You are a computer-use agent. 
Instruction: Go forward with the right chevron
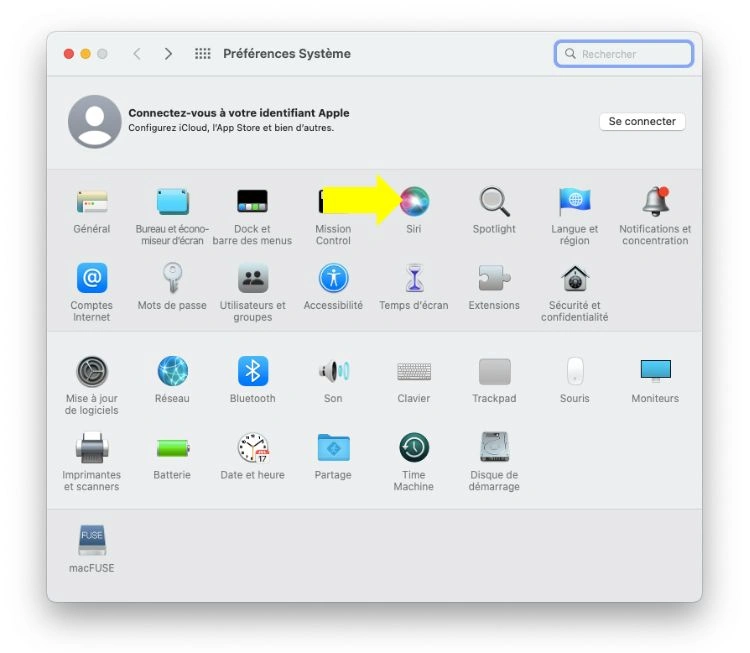pos(168,54)
